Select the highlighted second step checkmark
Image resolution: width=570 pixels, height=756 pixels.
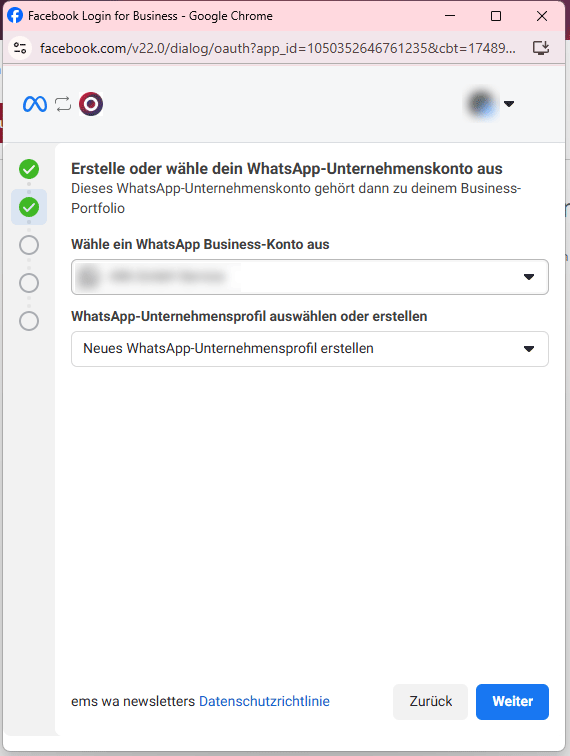[29, 207]
